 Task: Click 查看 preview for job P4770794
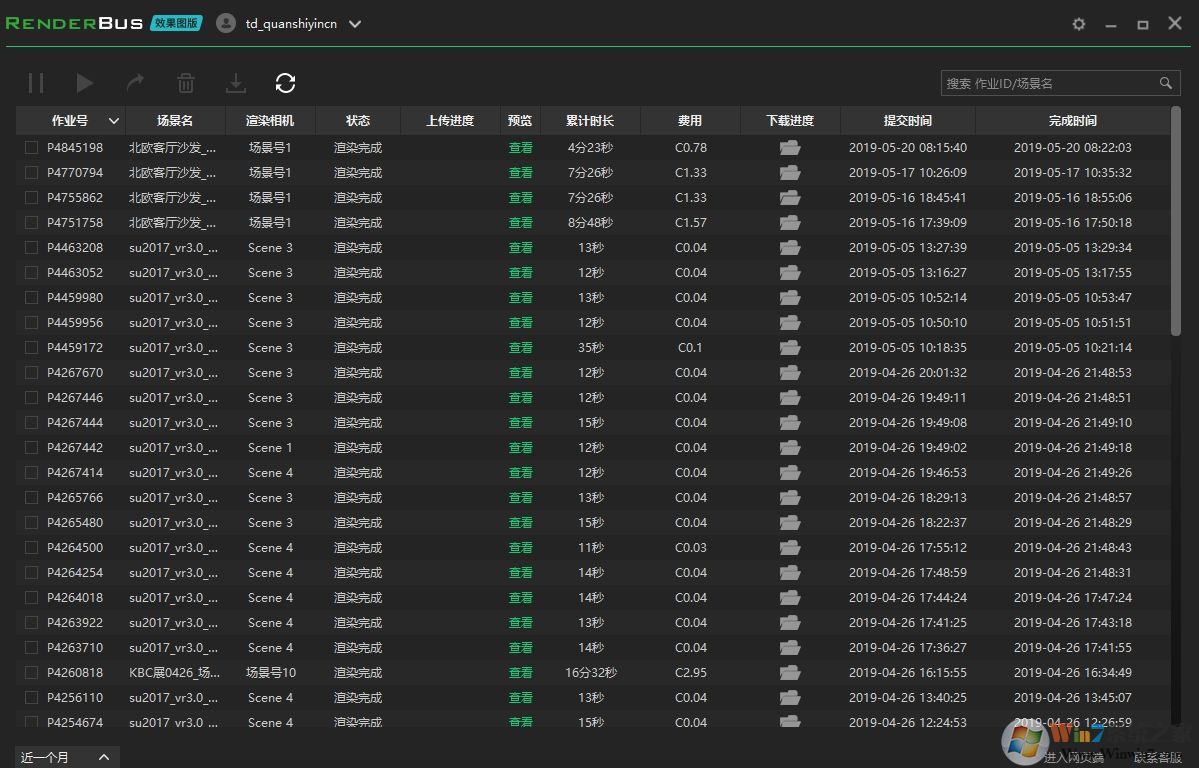pos(520,172)
